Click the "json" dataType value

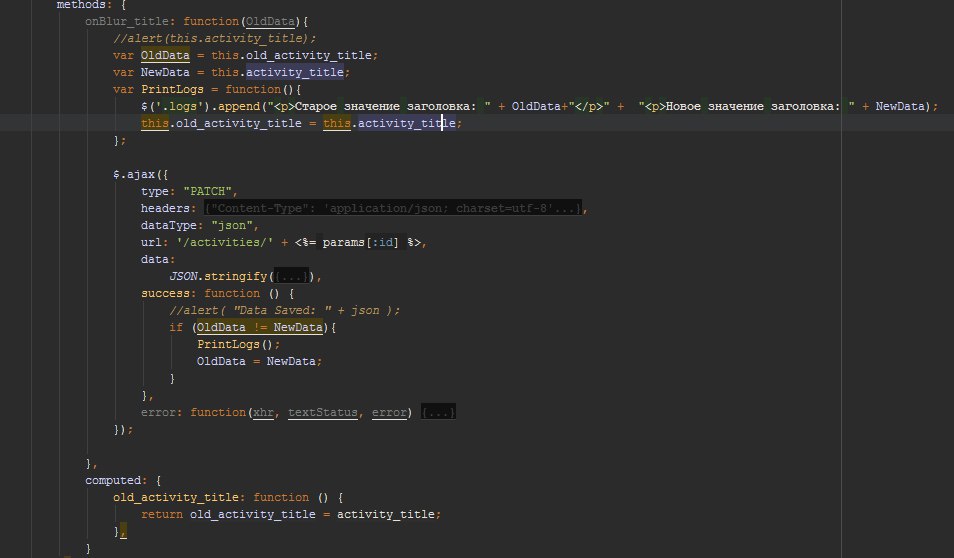tap(232, 226)
